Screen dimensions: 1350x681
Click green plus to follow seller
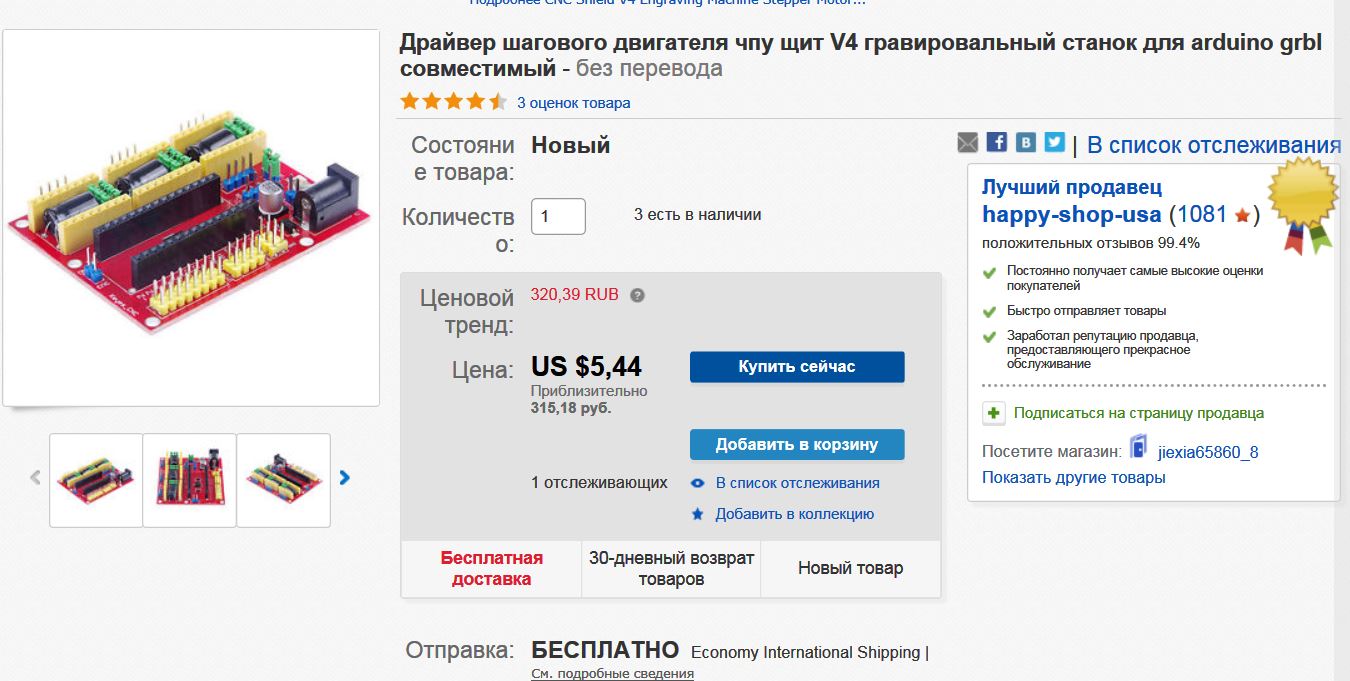993,413
